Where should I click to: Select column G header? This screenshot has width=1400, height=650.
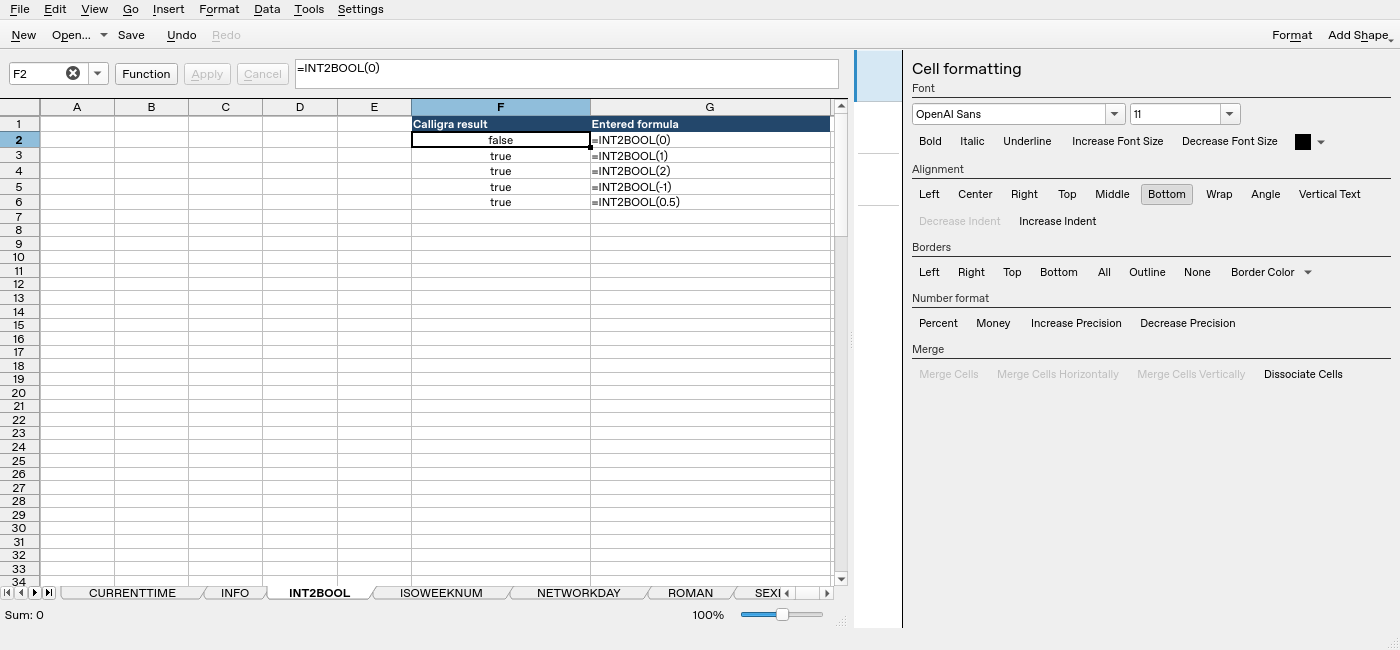(x=710, y=107)
